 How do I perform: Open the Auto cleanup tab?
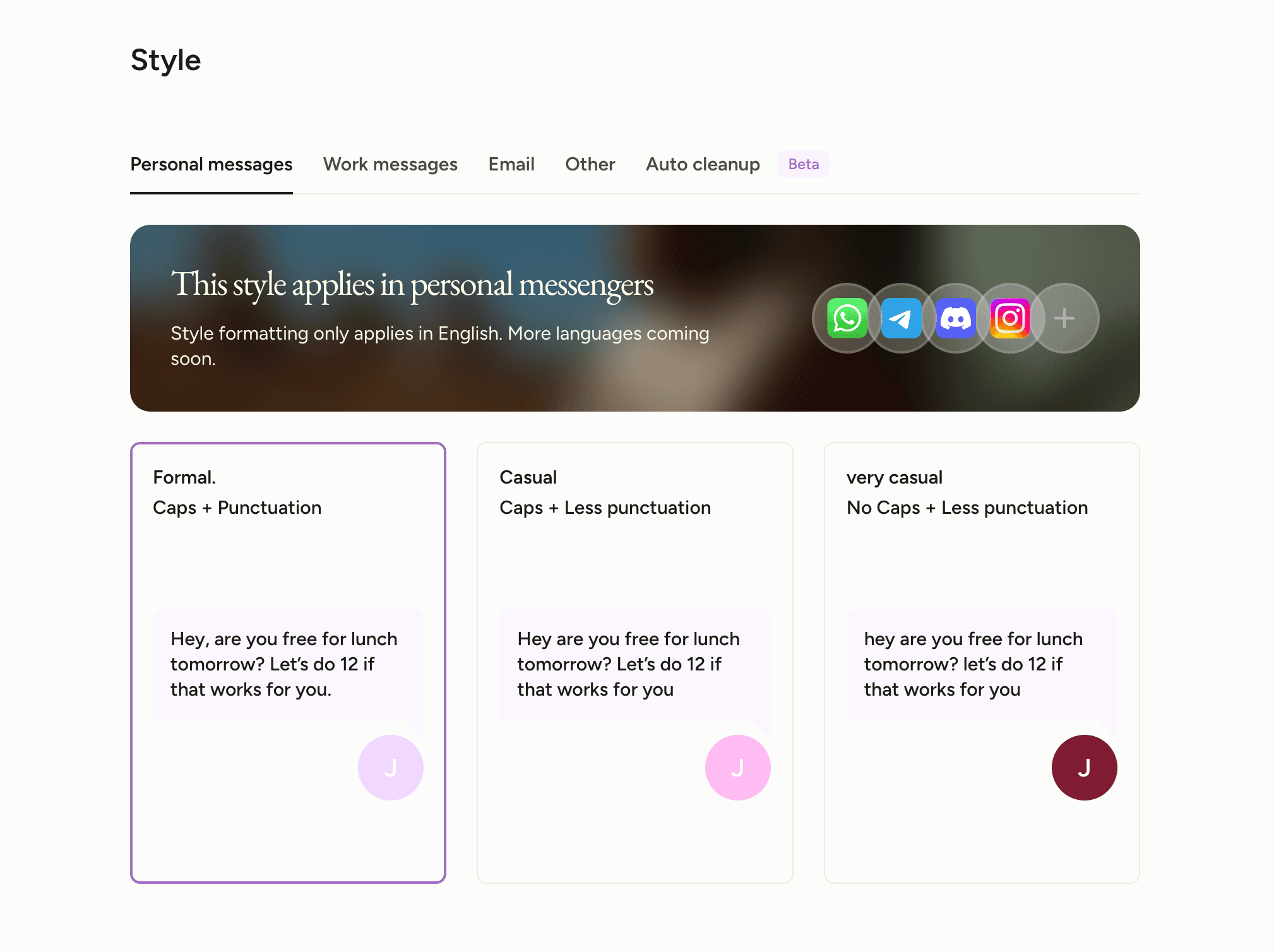tap(703, 164)
